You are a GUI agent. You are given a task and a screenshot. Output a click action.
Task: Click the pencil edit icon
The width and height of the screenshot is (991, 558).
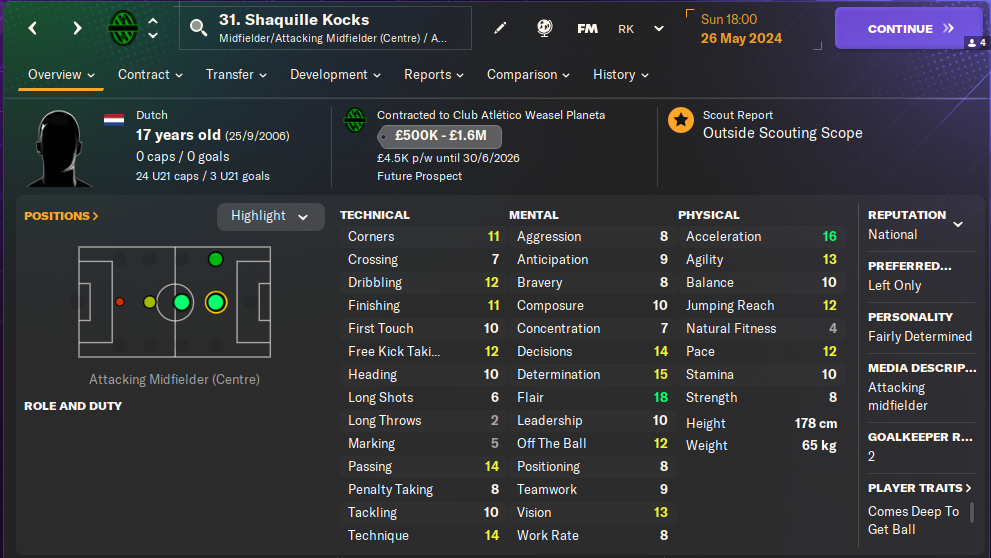click(x=500, y=28)
